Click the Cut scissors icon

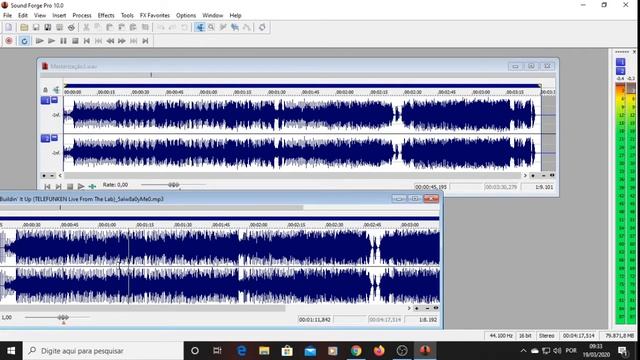86,27
